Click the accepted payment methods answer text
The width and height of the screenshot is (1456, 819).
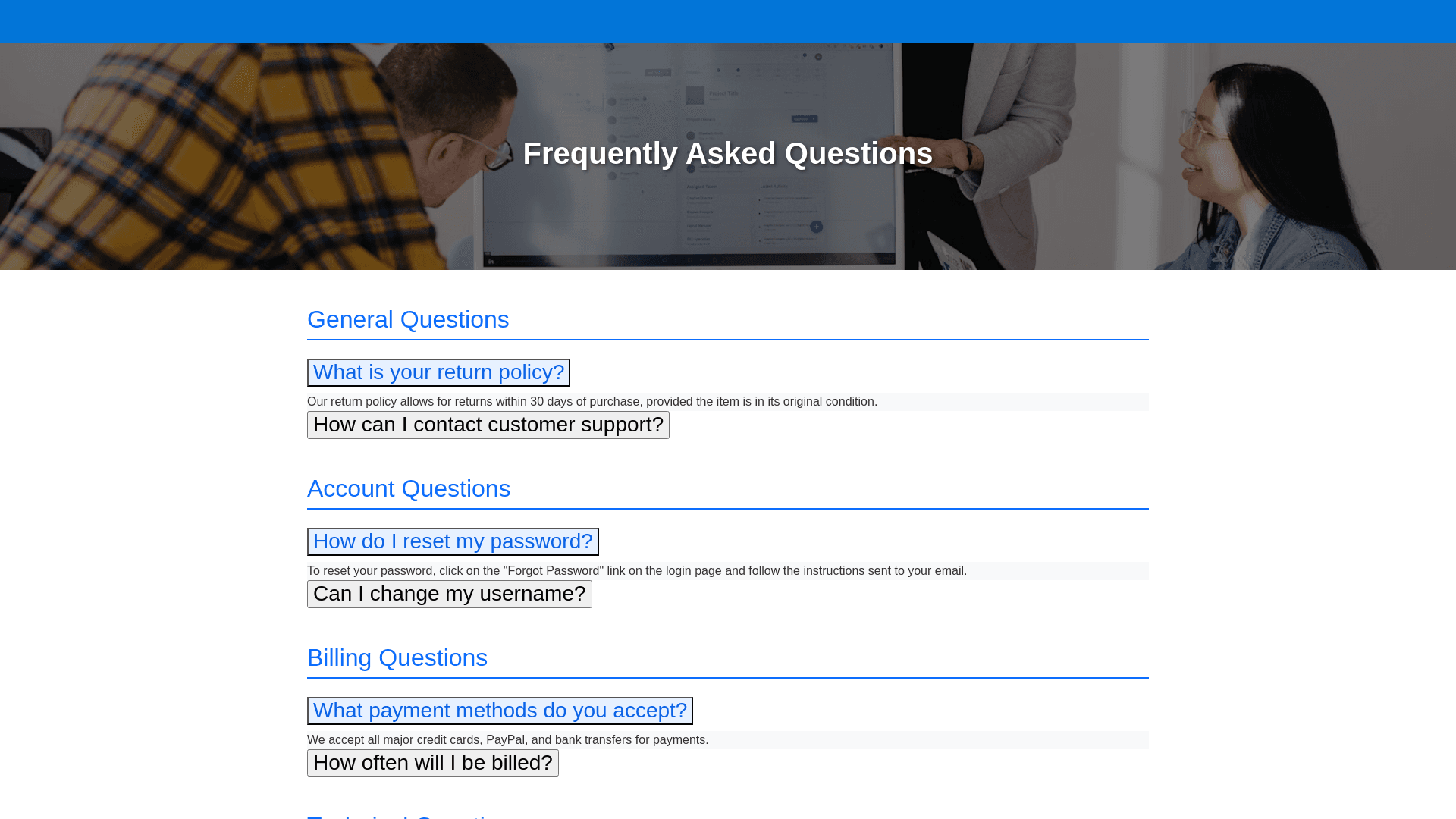(507, 740)
